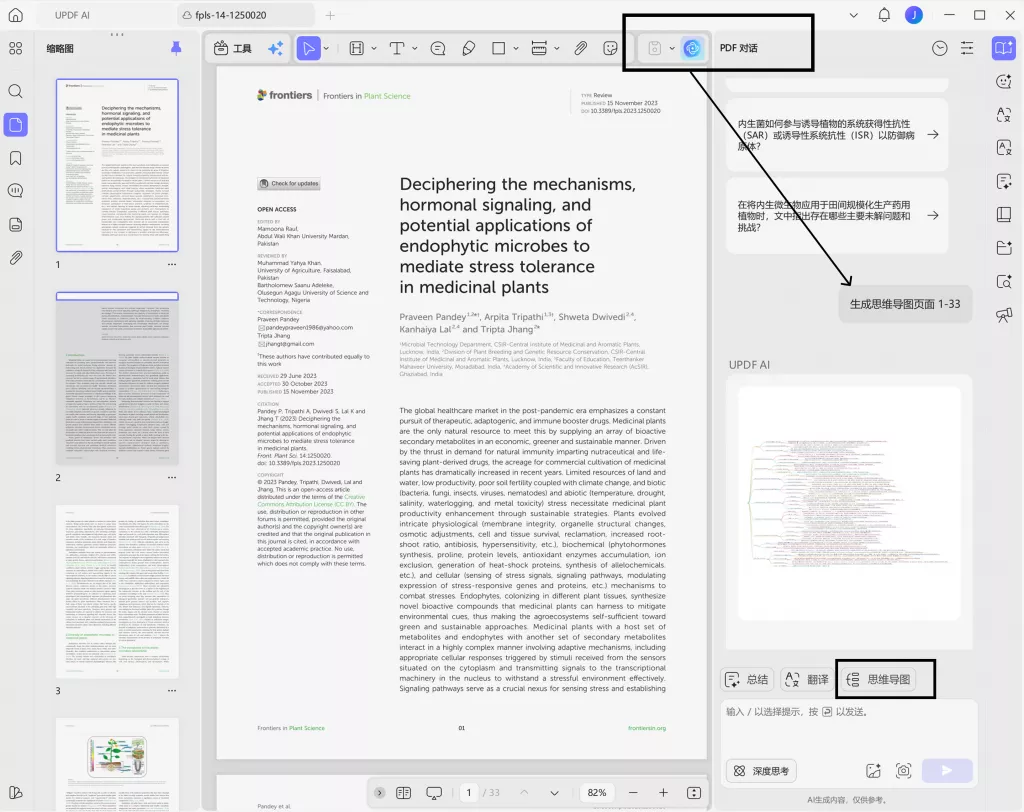Select the comment note tool

tap(438, 48)
